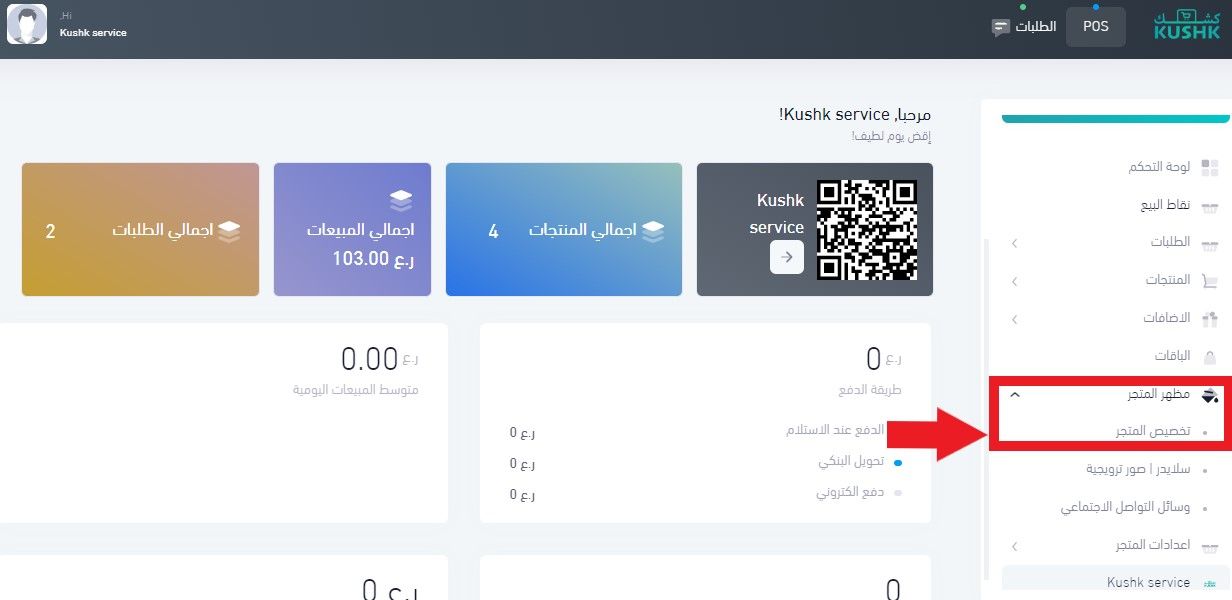Click the طريقة الدفع label
This screenshot has width=1232, height=600.
tap(870, 391)
